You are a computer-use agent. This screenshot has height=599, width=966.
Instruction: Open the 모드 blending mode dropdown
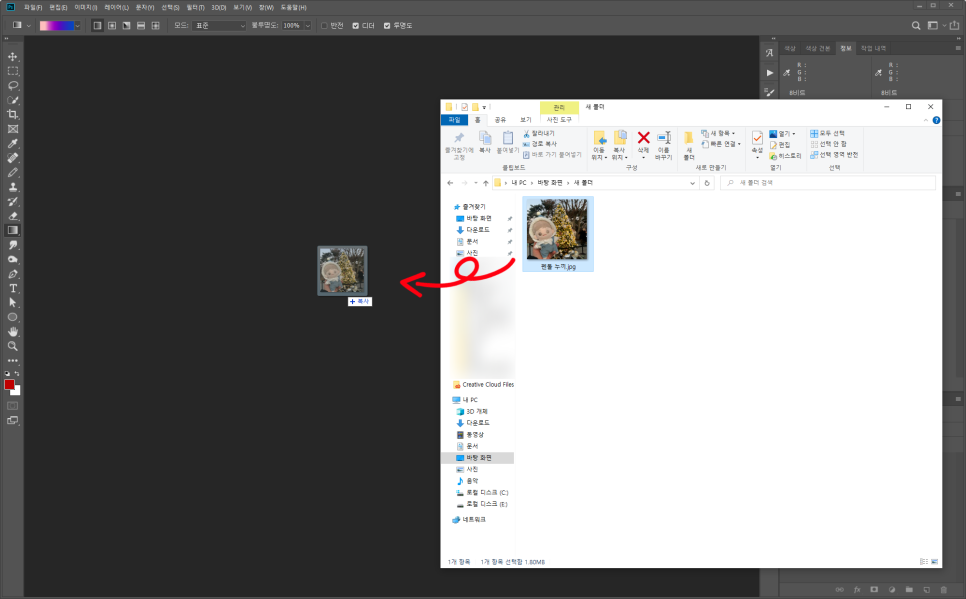pyautogui.click(x=219, y=25)
